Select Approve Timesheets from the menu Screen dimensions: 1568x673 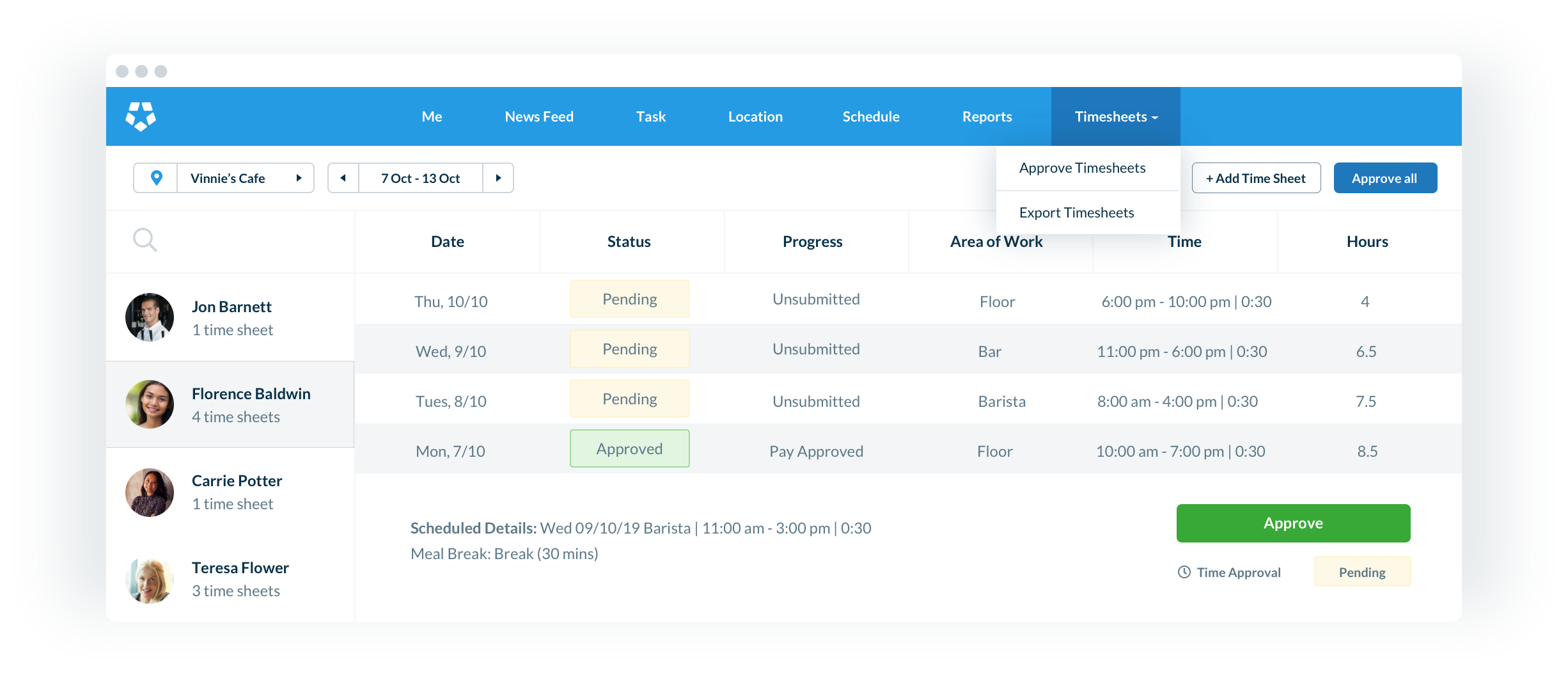pyautogui.click(x=1083, y=168)
